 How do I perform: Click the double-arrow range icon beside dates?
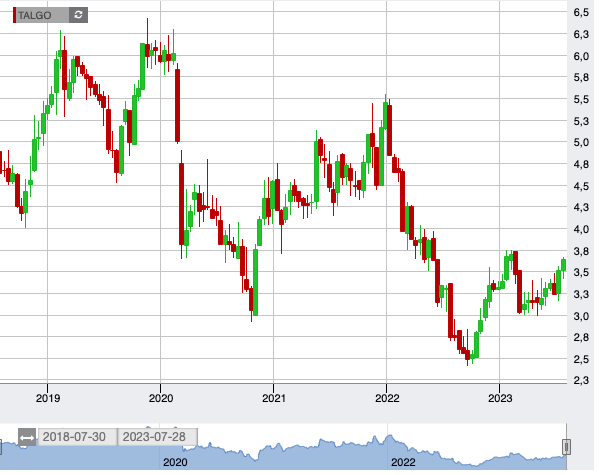pos(27,437)
